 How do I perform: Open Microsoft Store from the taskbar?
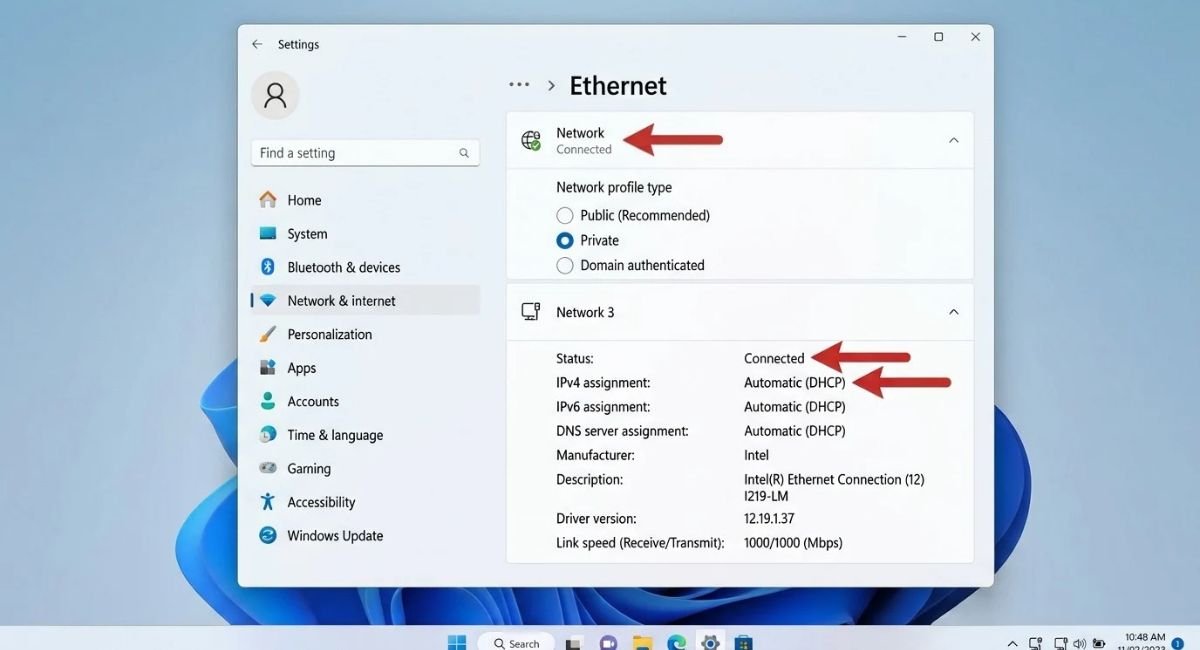point(743,643)
